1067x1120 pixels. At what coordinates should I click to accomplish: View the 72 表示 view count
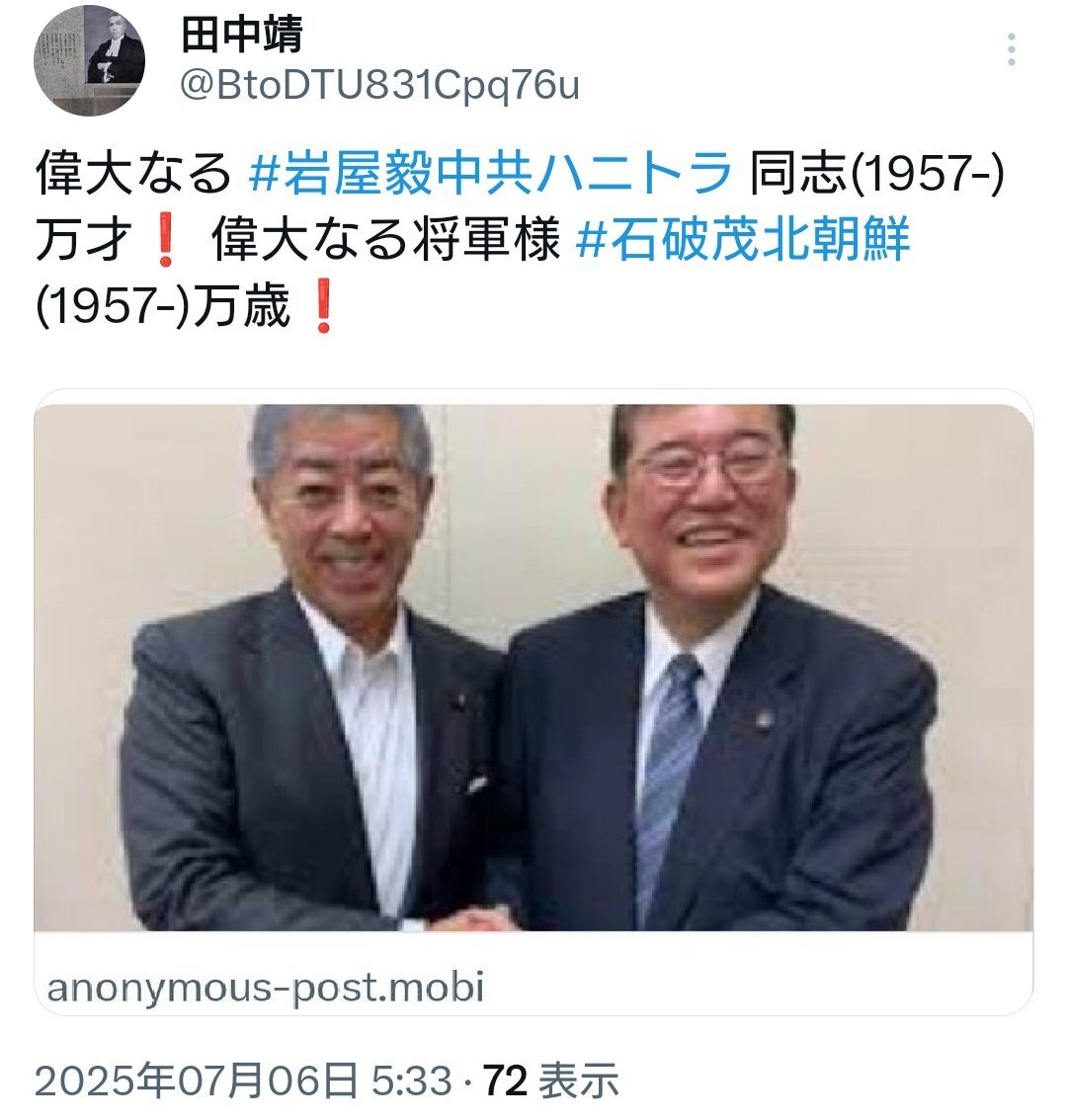551,1080
